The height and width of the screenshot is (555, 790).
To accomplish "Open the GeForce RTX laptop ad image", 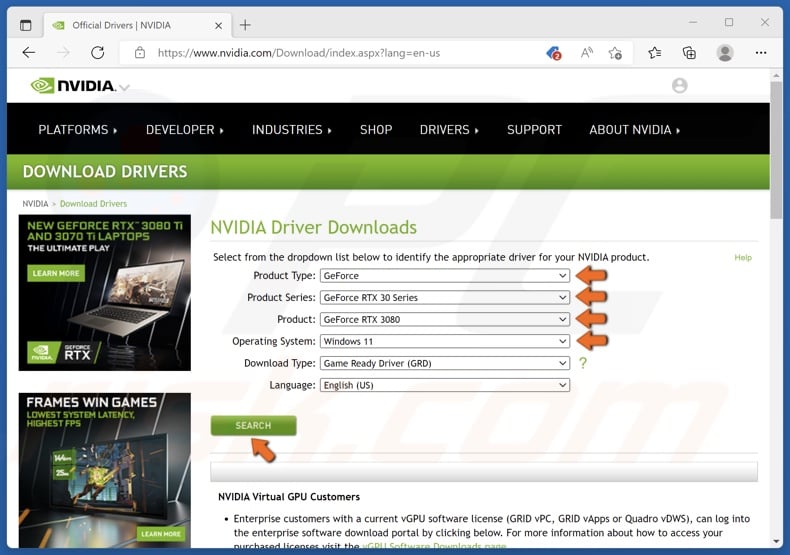I will point(105,293).
